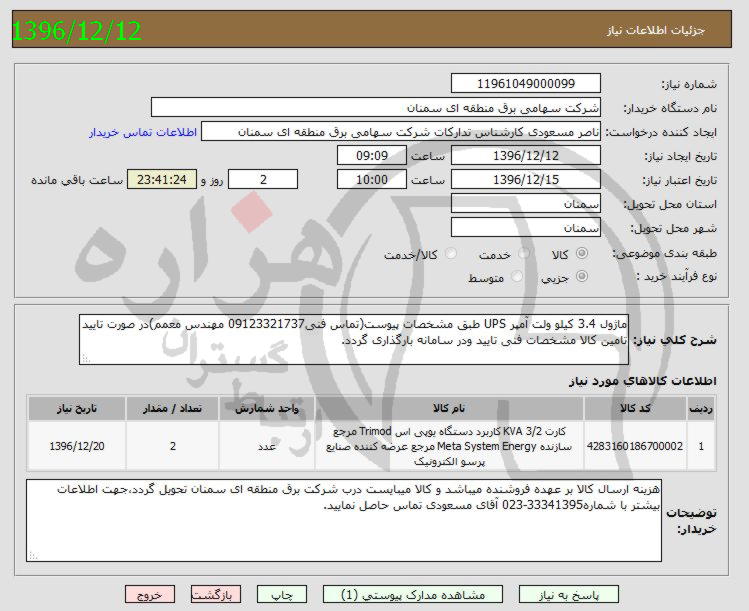This screenshot has height=611, width=749.
Task: Click item code 428316018670002 cell
Action: (x=635, y=446)
